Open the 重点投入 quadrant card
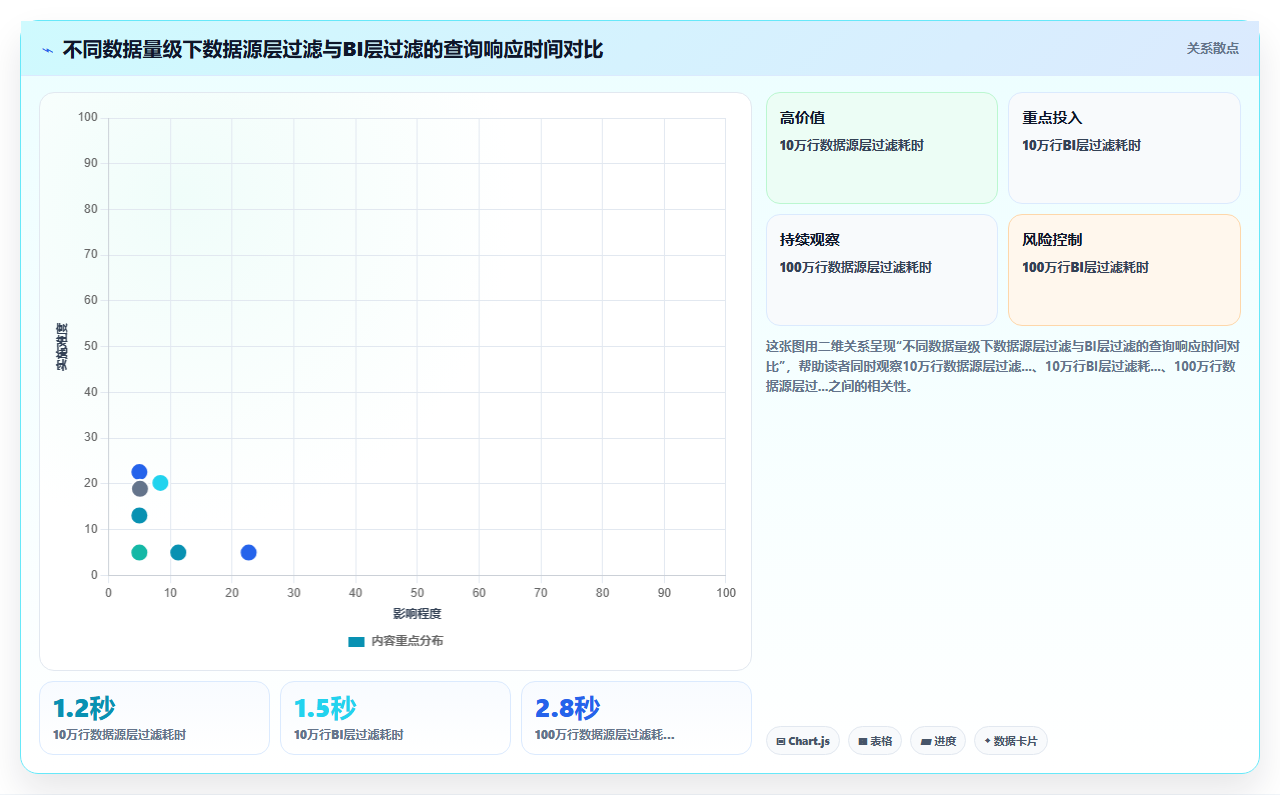This screenshot has width=1280, height=795. click(x=1124, y=148)
